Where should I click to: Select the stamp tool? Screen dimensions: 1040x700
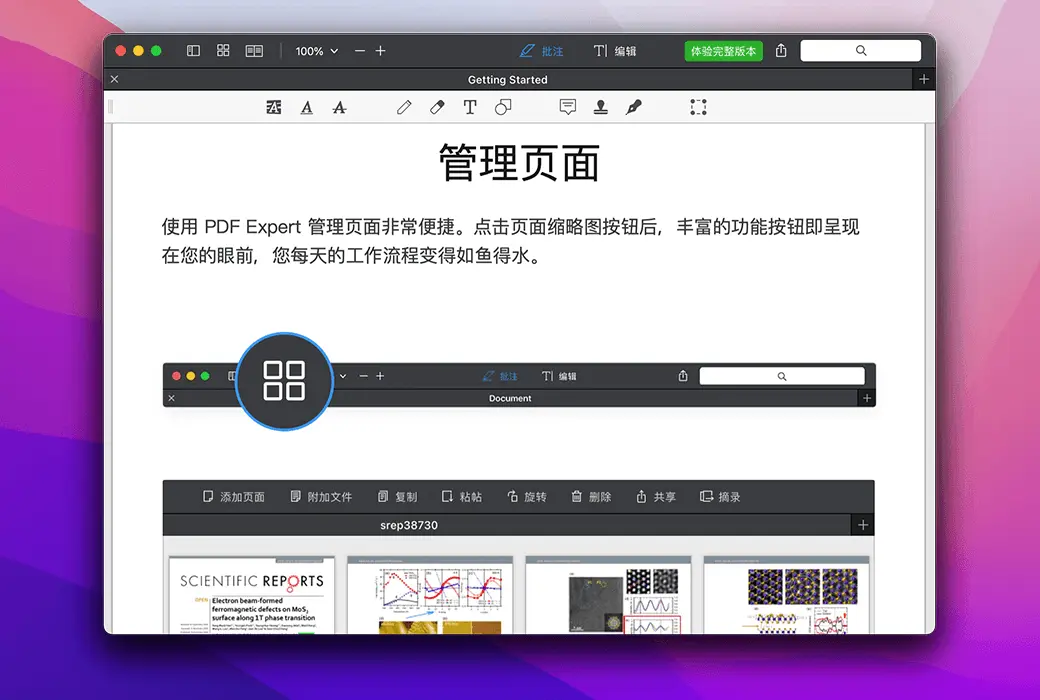[601, 107]
